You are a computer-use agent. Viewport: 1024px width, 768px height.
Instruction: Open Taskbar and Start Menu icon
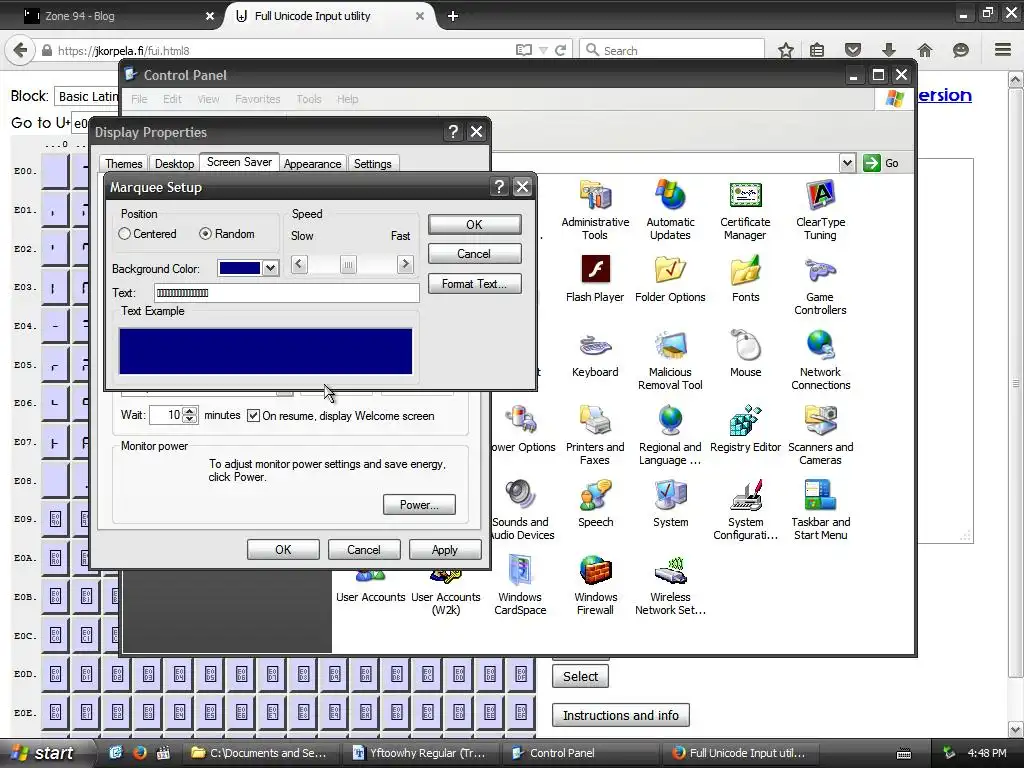(820, 511)
